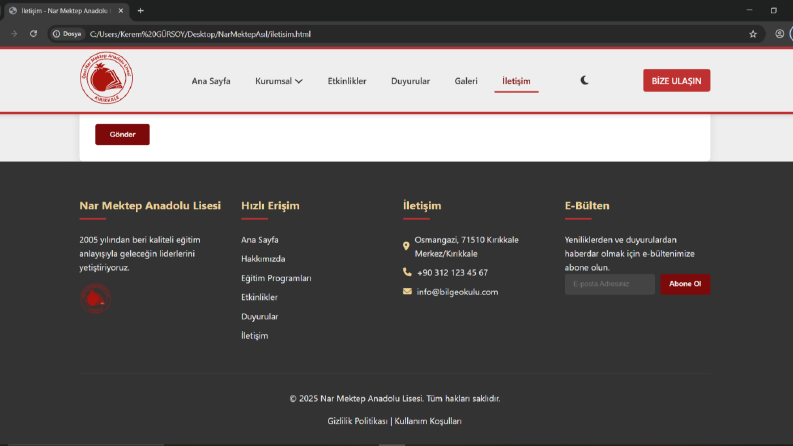The height and width of the screenshot is (446, 793).
Task: Click the BİZE ULAŞIN button
Action: coord(676,80)
